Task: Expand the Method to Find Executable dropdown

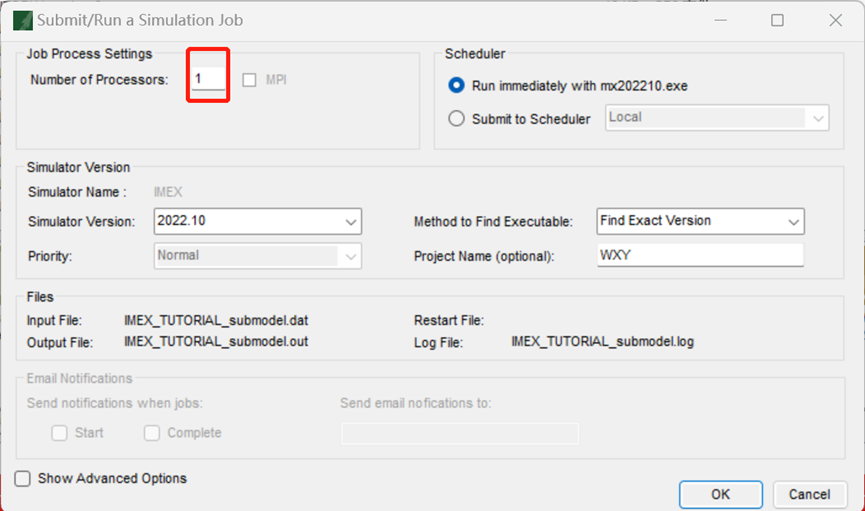Action: 700,221
